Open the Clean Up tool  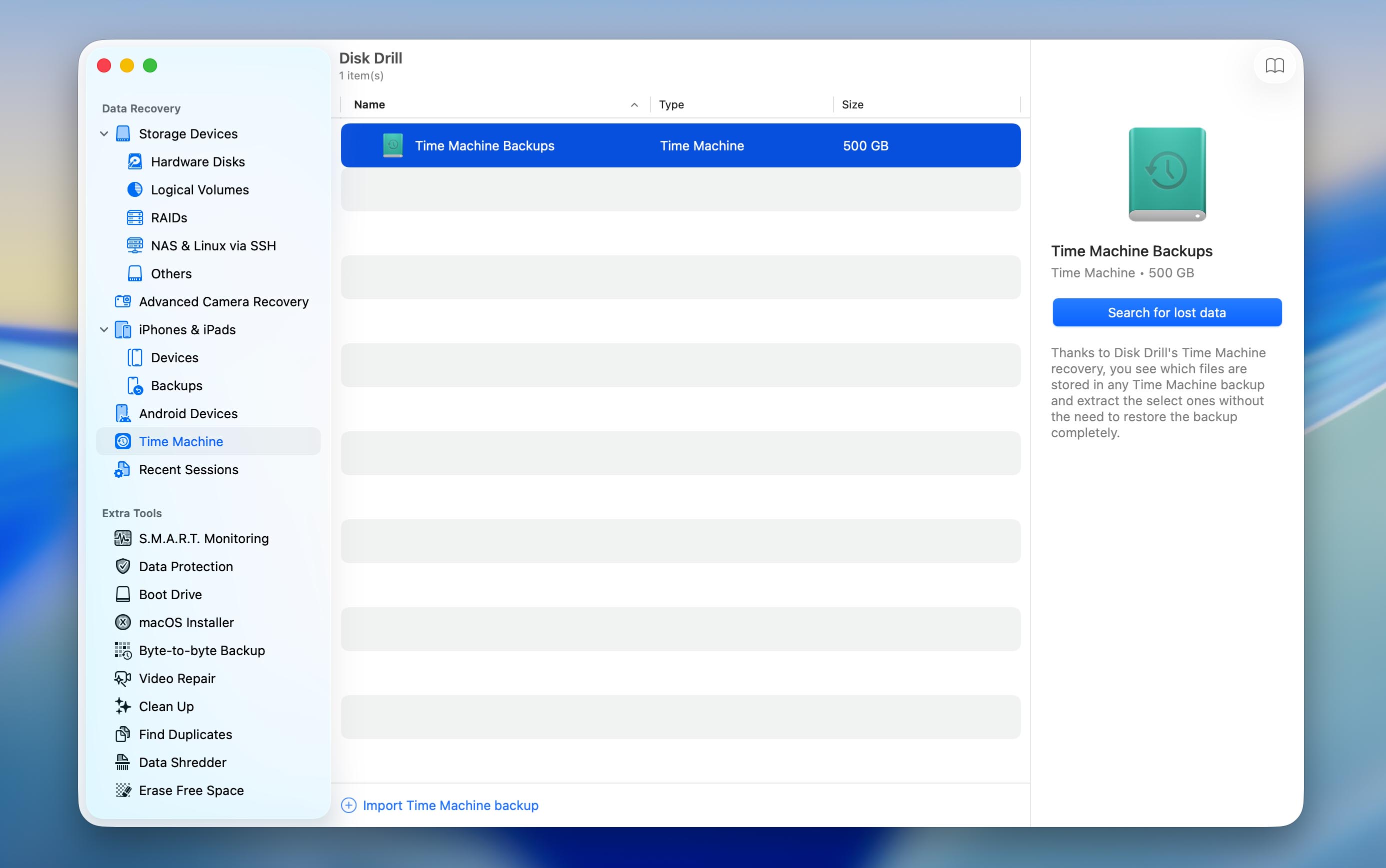(208, 706)
